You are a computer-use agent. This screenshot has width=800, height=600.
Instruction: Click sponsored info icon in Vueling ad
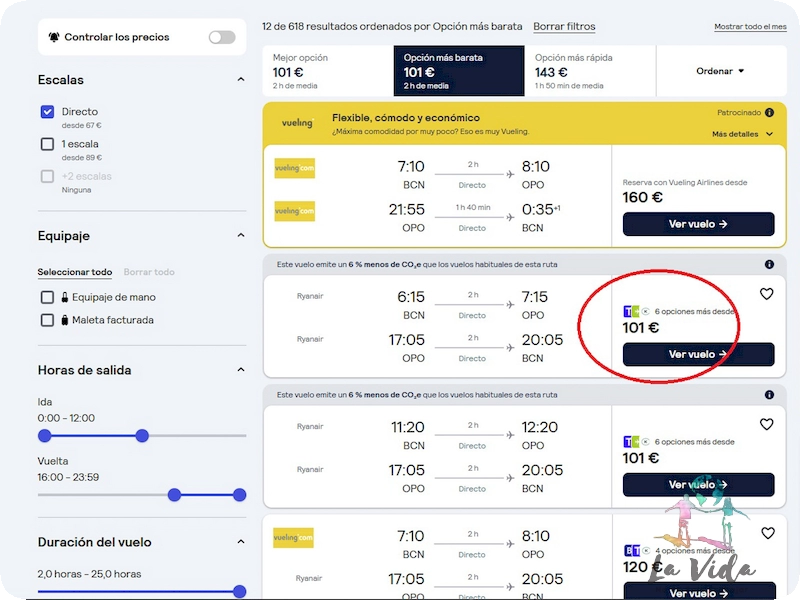pyautogui.click(x=769, y=113)
